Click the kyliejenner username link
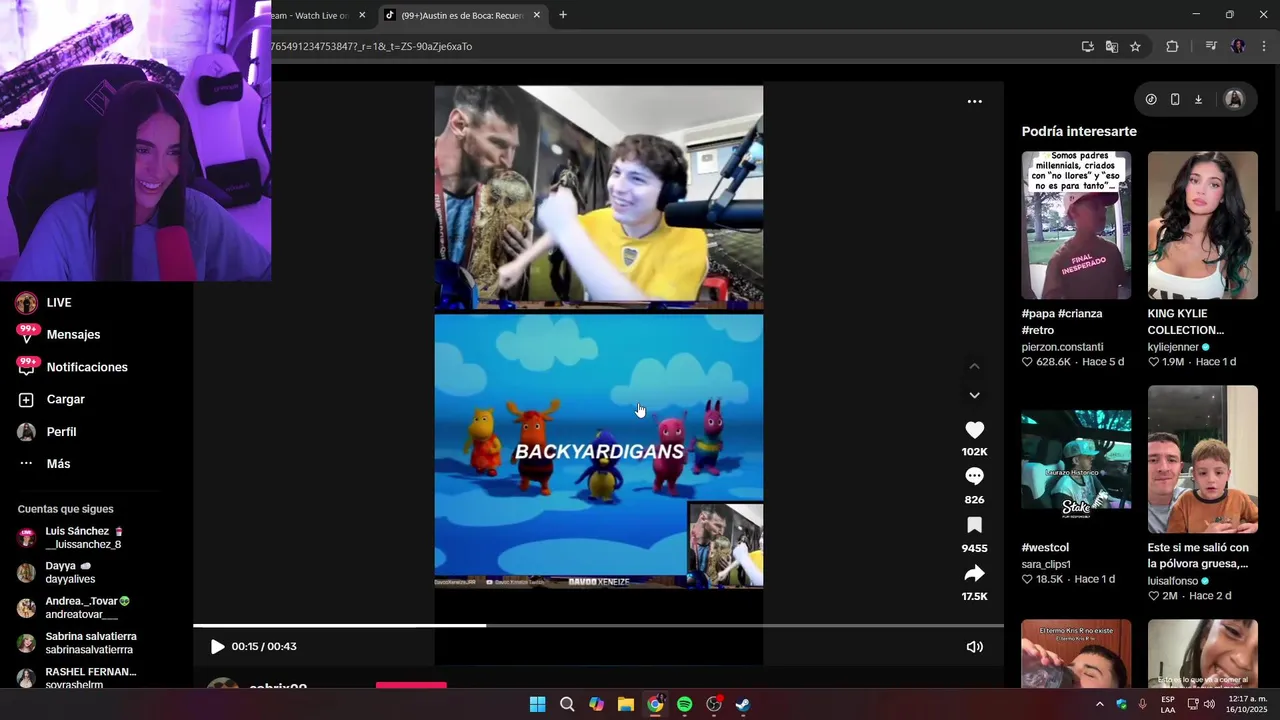This screenshot has width=1280, height=720. 1173,347
